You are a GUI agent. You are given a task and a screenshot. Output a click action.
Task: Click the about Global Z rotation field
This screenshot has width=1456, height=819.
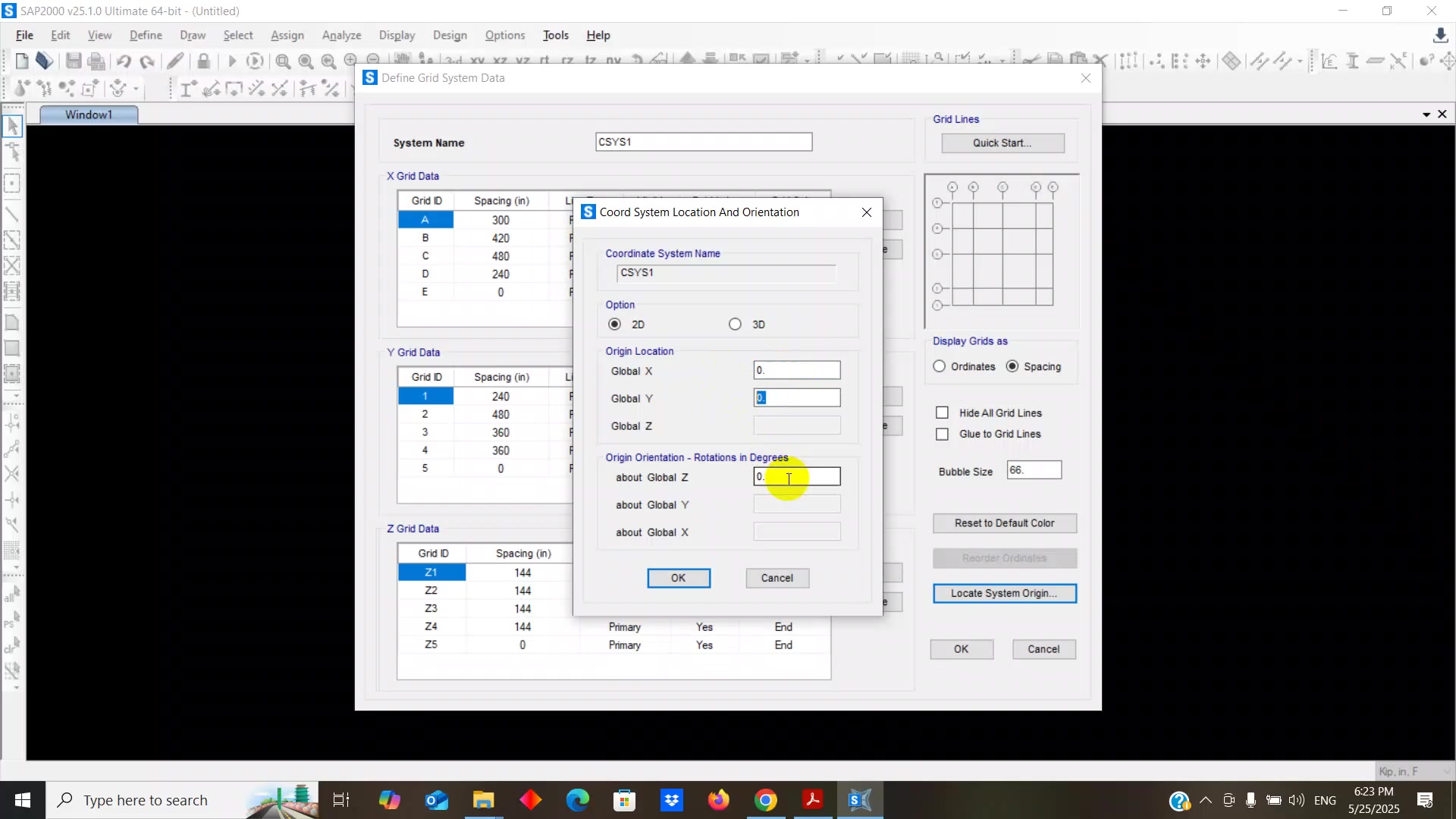pyautogui.click(x=796, y=477)
